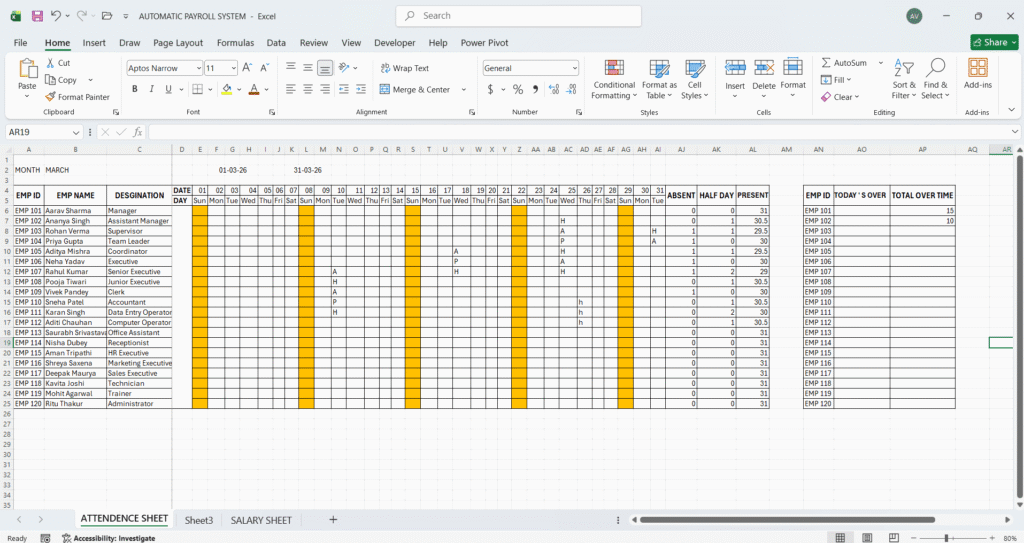
Task: Apply comma style number format
Action: pos(535,90)
